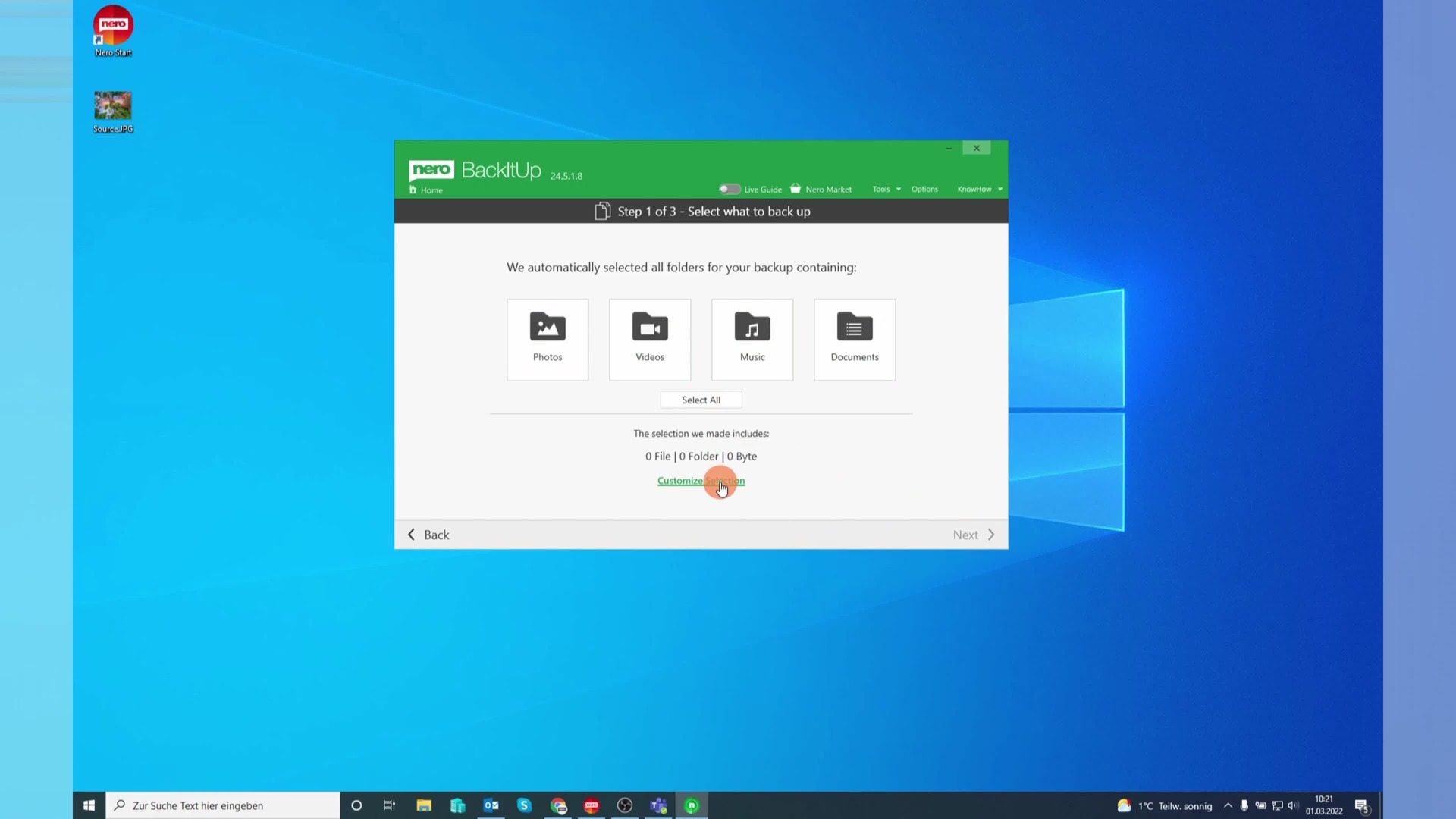Image resolution: width=1456 pixels, height=819 pixels.
Task: Open the Windows Start menu
Action: pos(89,805)
